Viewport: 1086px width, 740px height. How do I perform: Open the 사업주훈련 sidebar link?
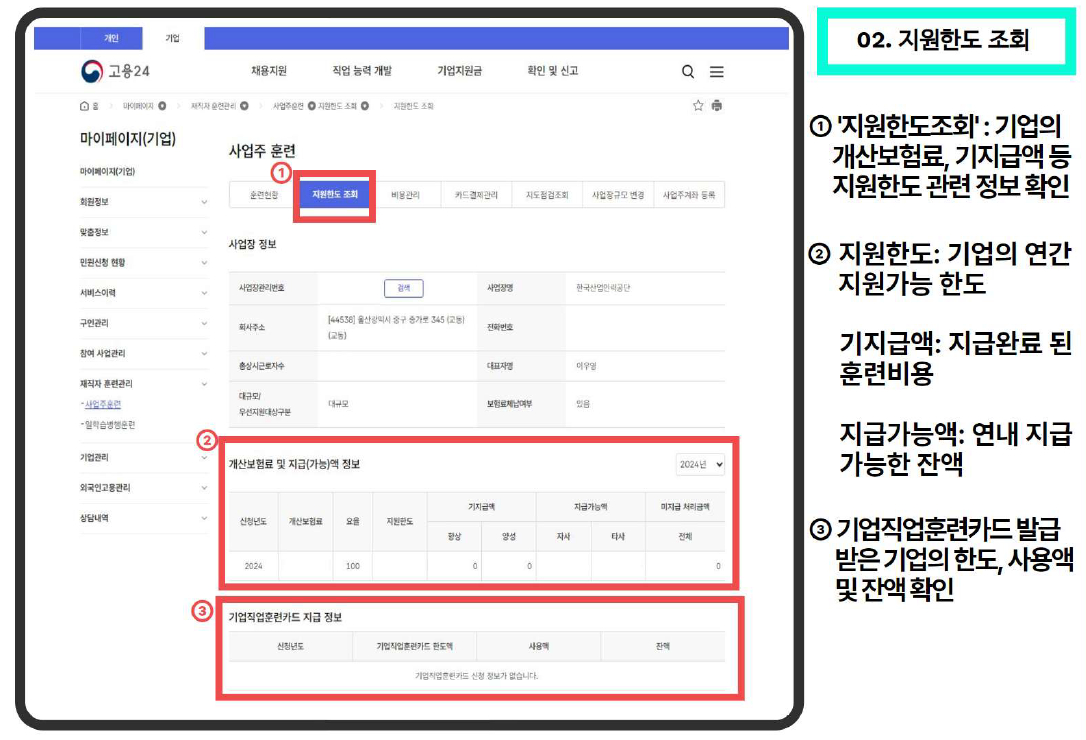coord(103,404)
